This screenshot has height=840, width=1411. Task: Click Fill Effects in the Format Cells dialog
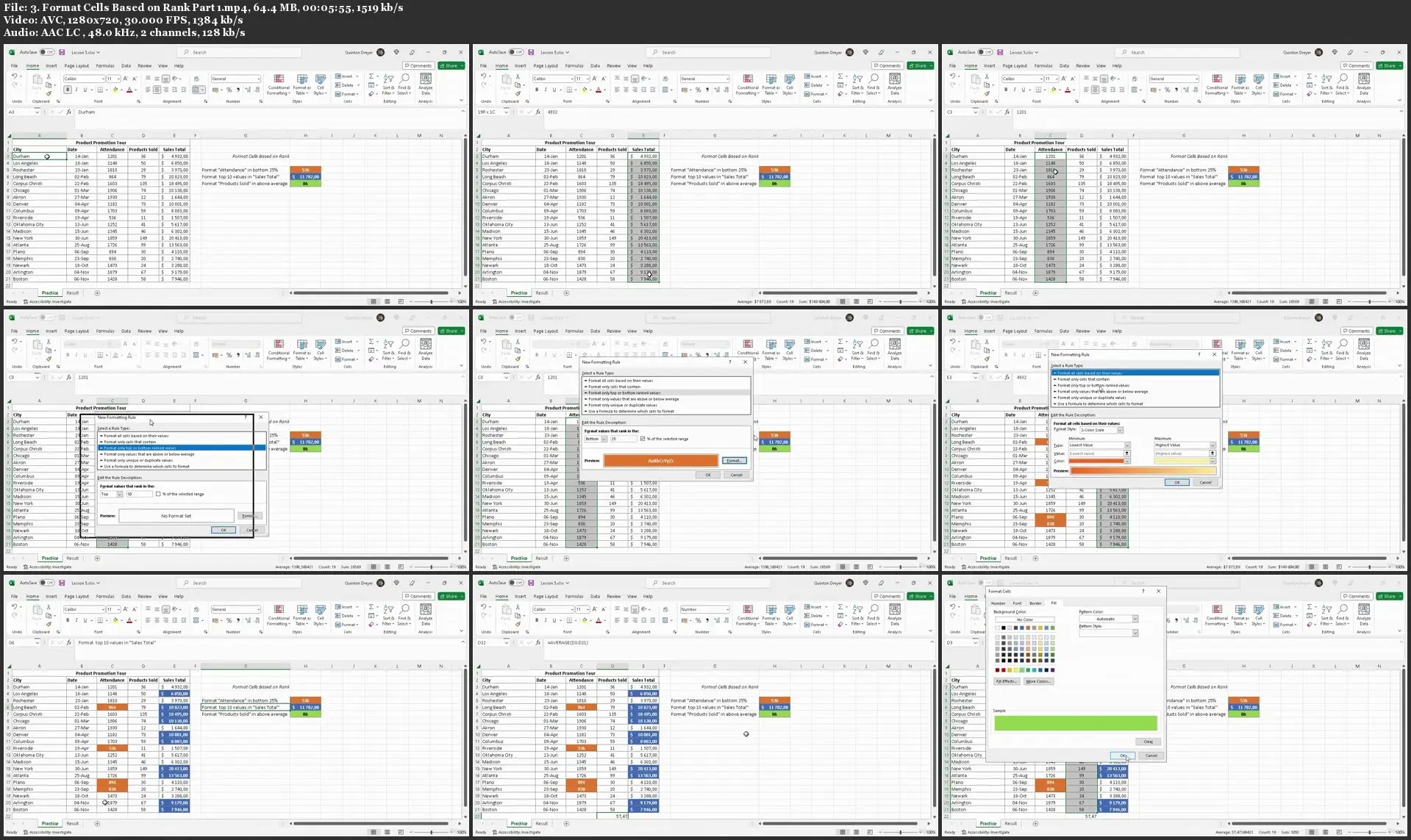click(1006, 681)
